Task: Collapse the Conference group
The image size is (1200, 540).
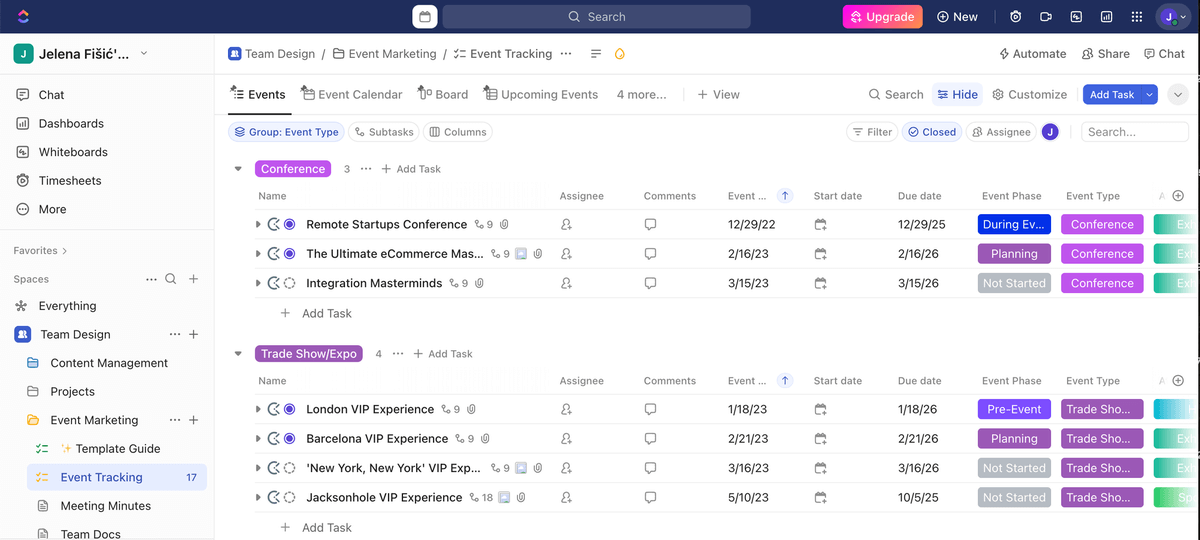Action: tap(238, 169)
